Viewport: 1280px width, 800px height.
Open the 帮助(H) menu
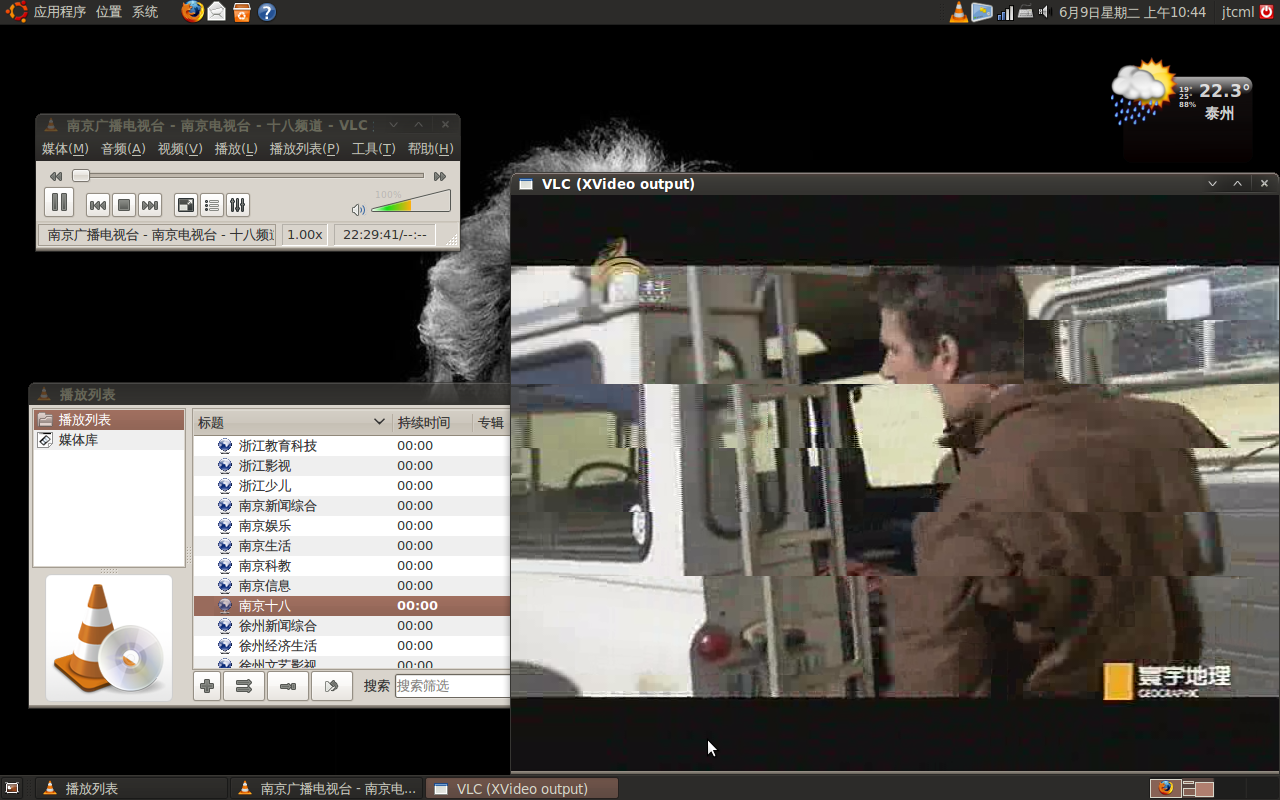pos(430,149)
